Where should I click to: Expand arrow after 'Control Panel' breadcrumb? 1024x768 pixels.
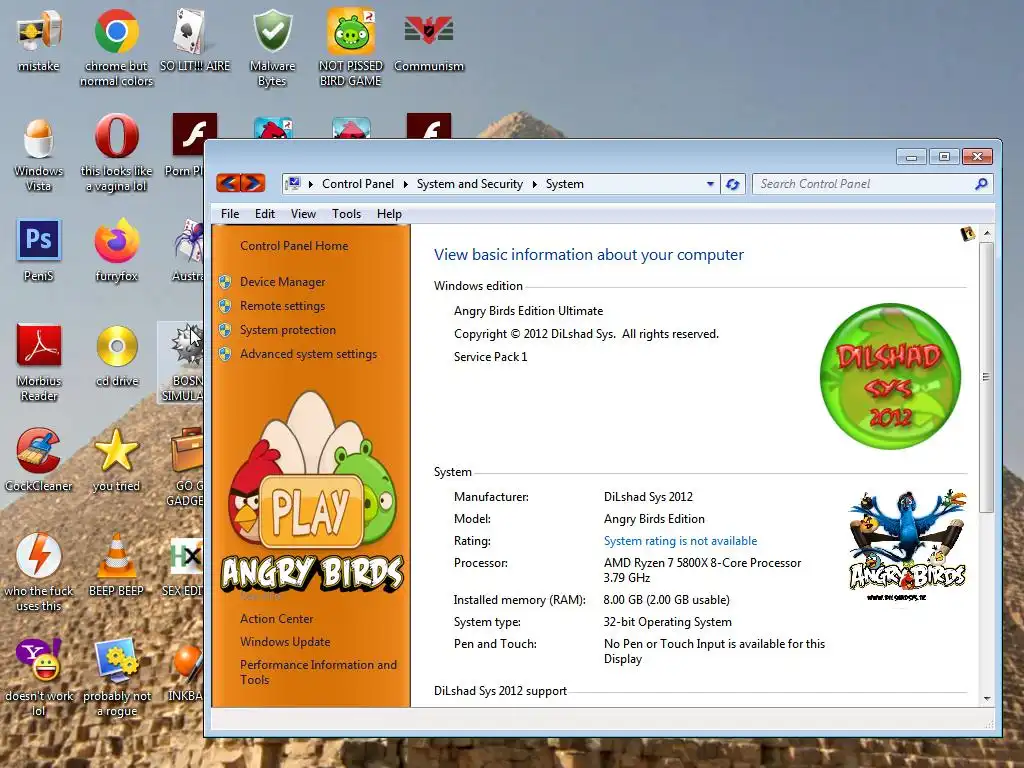[x=405, y=184]
